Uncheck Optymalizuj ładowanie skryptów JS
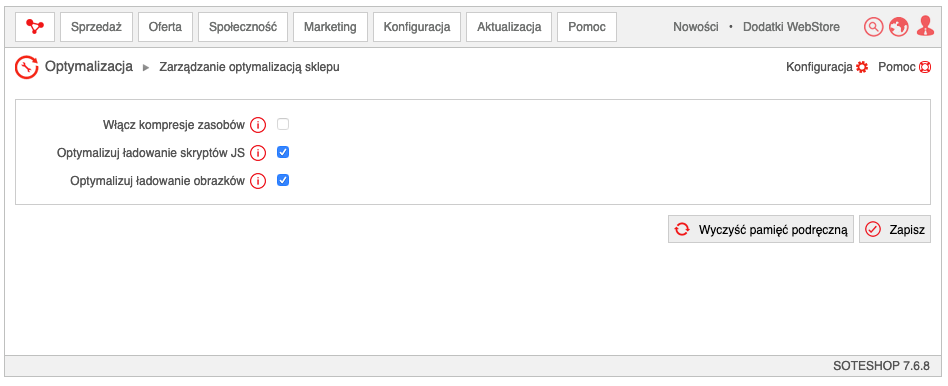This screenshot has height=386, width=948. [283, 152]
